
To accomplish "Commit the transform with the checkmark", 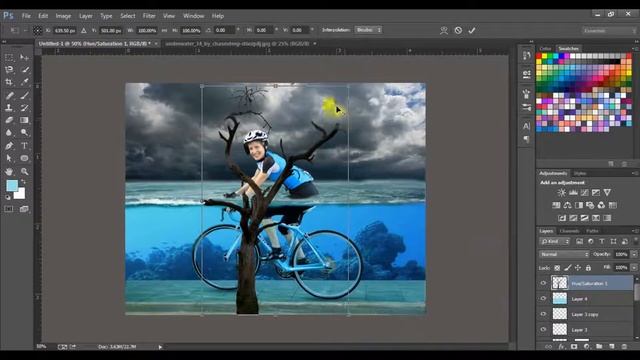I will pos(472,30).
